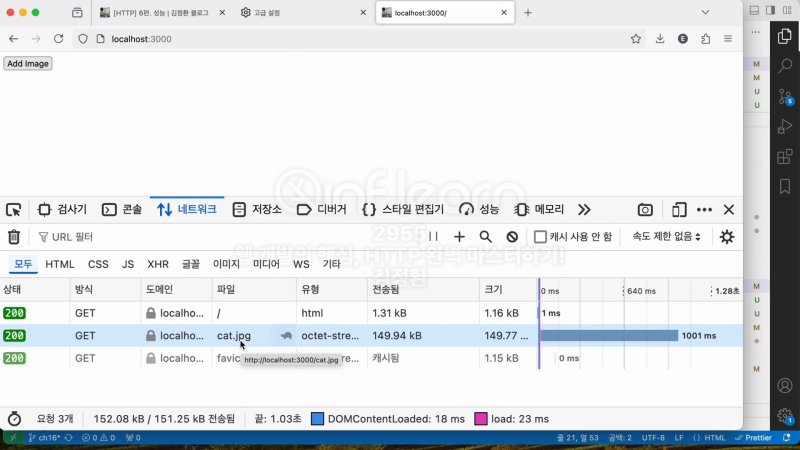800x450 pixels.
Task: Bookmark this page with the star icon
Action: (635, 39)
